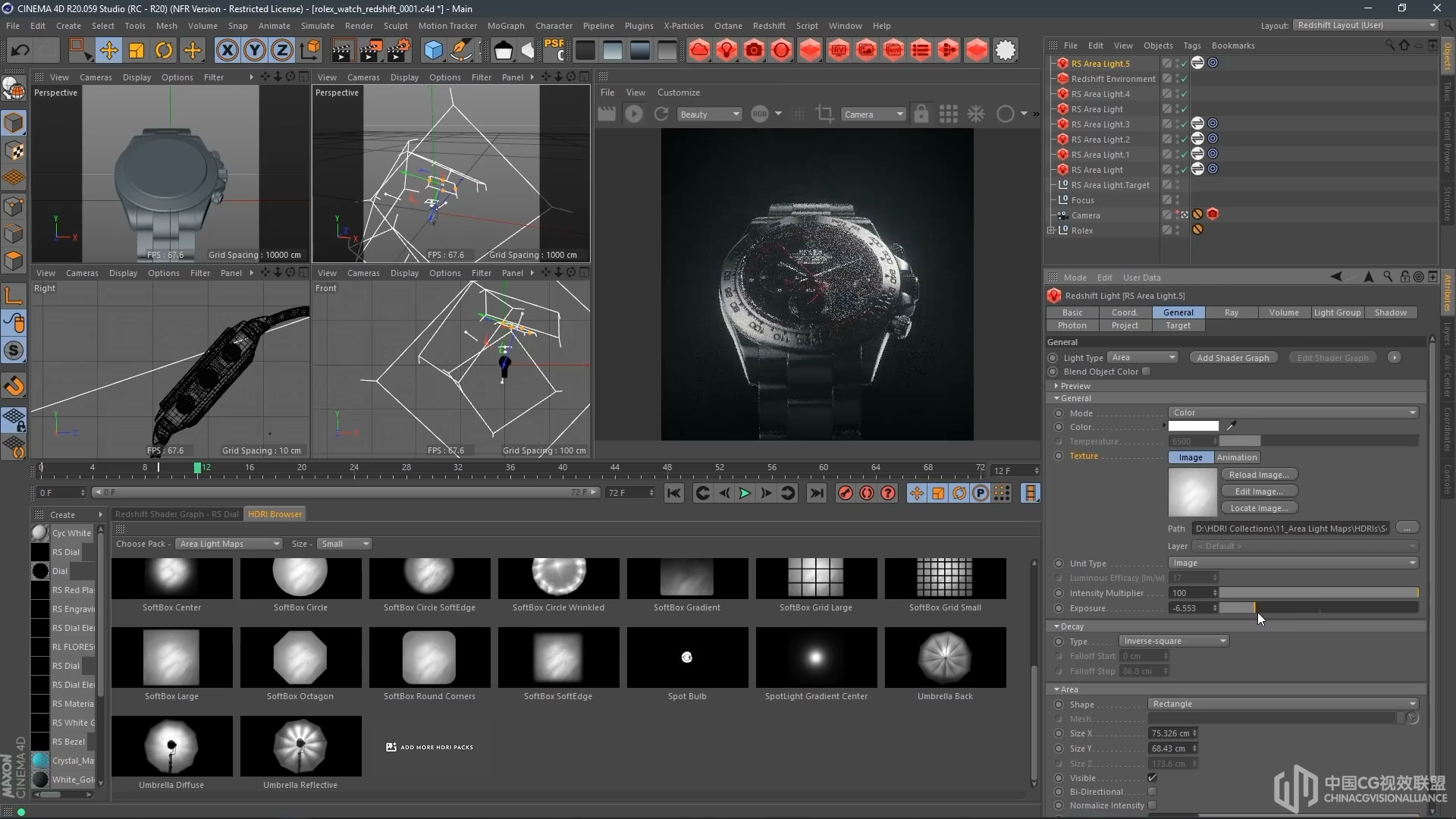Lock the RenderView camera

[x=921, y=114]
